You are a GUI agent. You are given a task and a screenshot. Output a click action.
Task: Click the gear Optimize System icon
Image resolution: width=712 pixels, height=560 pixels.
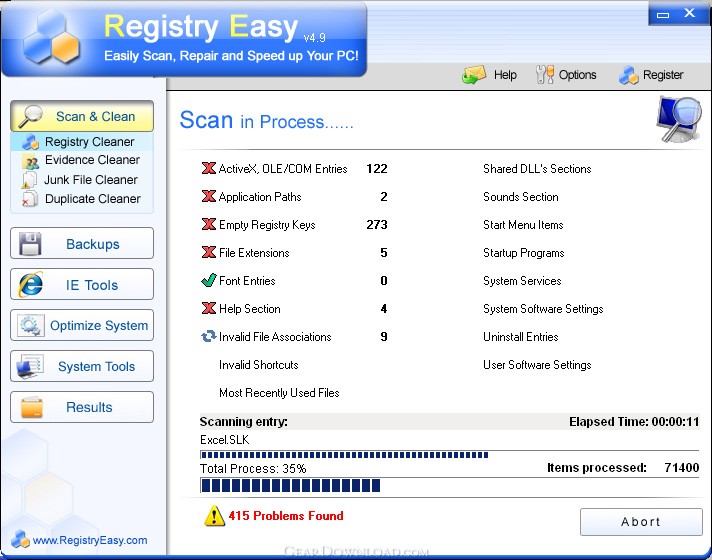pos(30,325)
